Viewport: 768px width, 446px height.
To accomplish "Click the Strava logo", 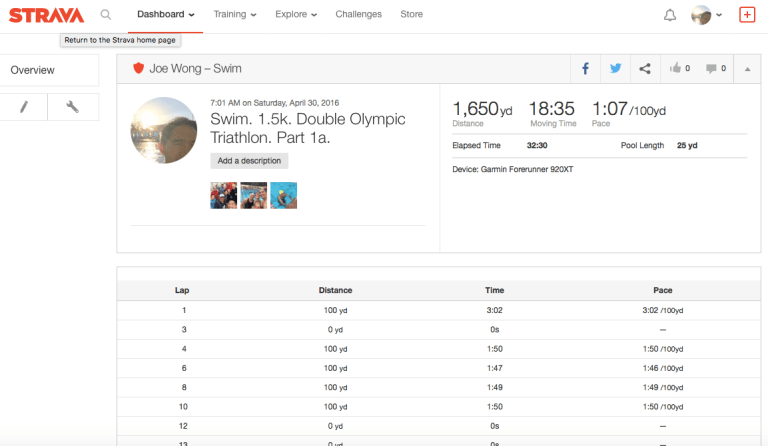I will pos(47,15).
